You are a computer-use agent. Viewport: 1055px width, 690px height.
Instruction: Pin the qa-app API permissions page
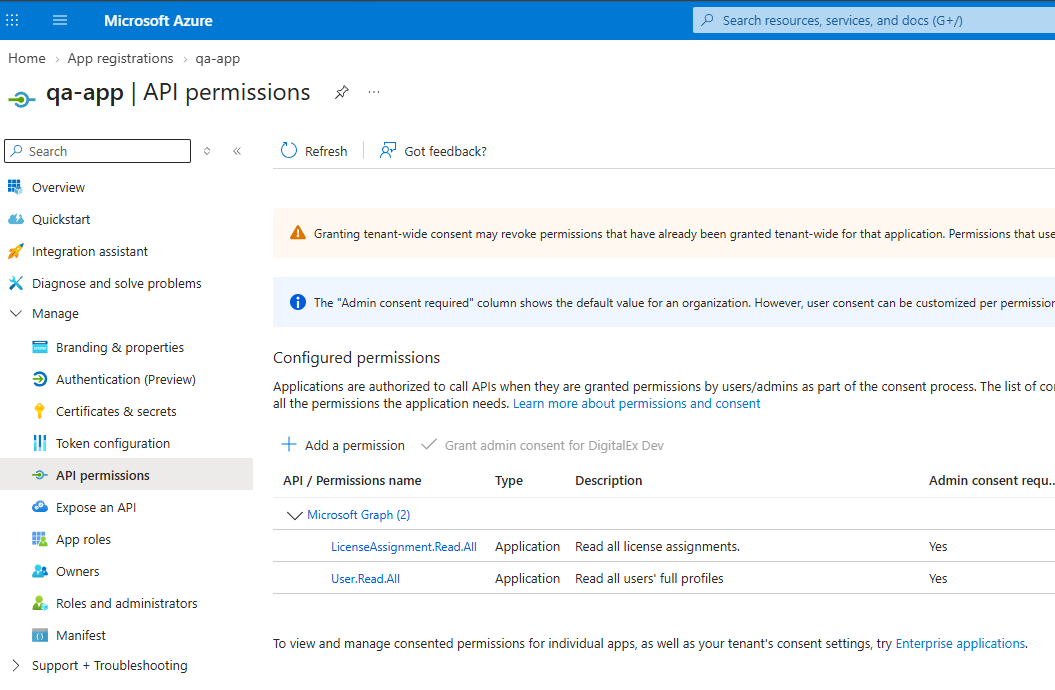(x=342, y=92)
